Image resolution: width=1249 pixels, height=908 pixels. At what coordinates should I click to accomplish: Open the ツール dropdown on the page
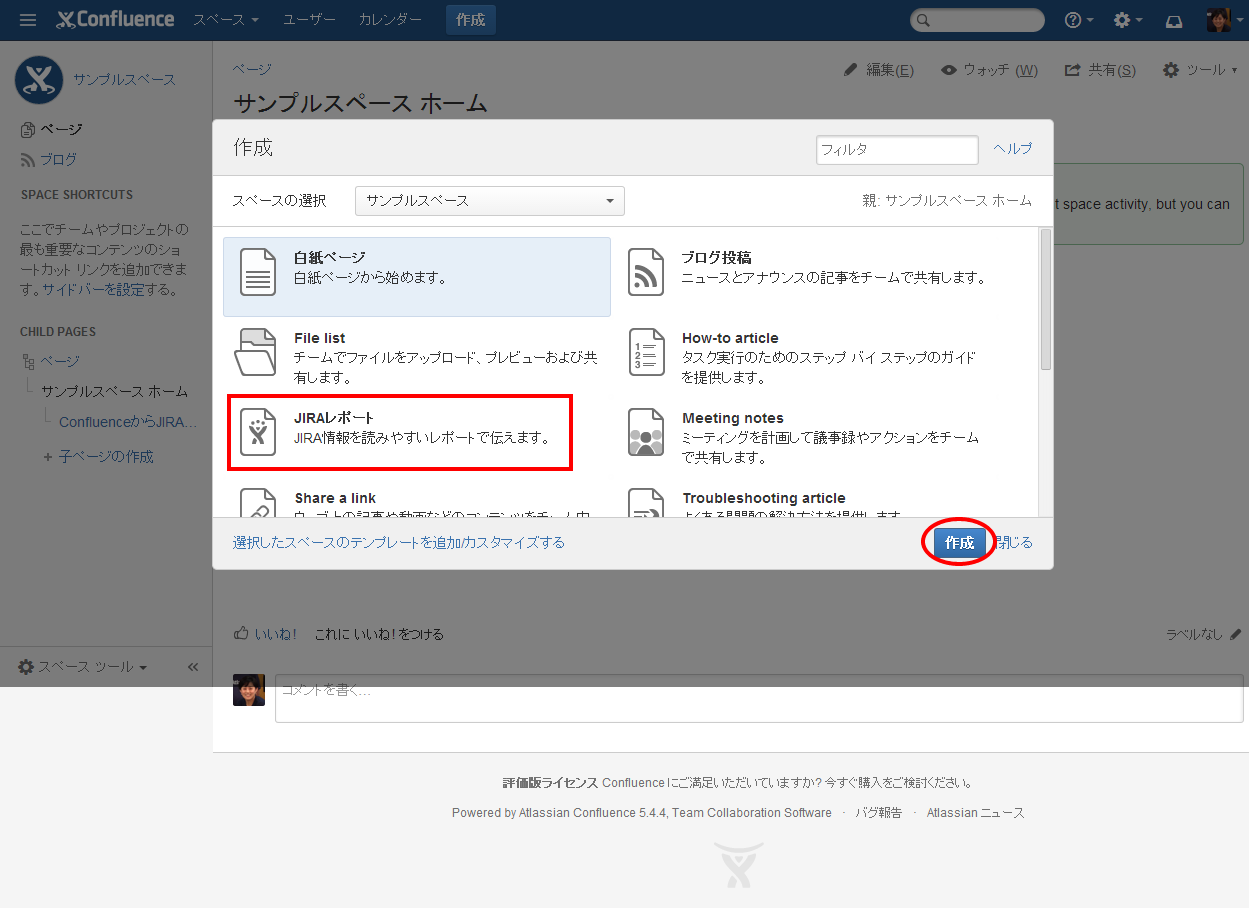pos(1200,70)
